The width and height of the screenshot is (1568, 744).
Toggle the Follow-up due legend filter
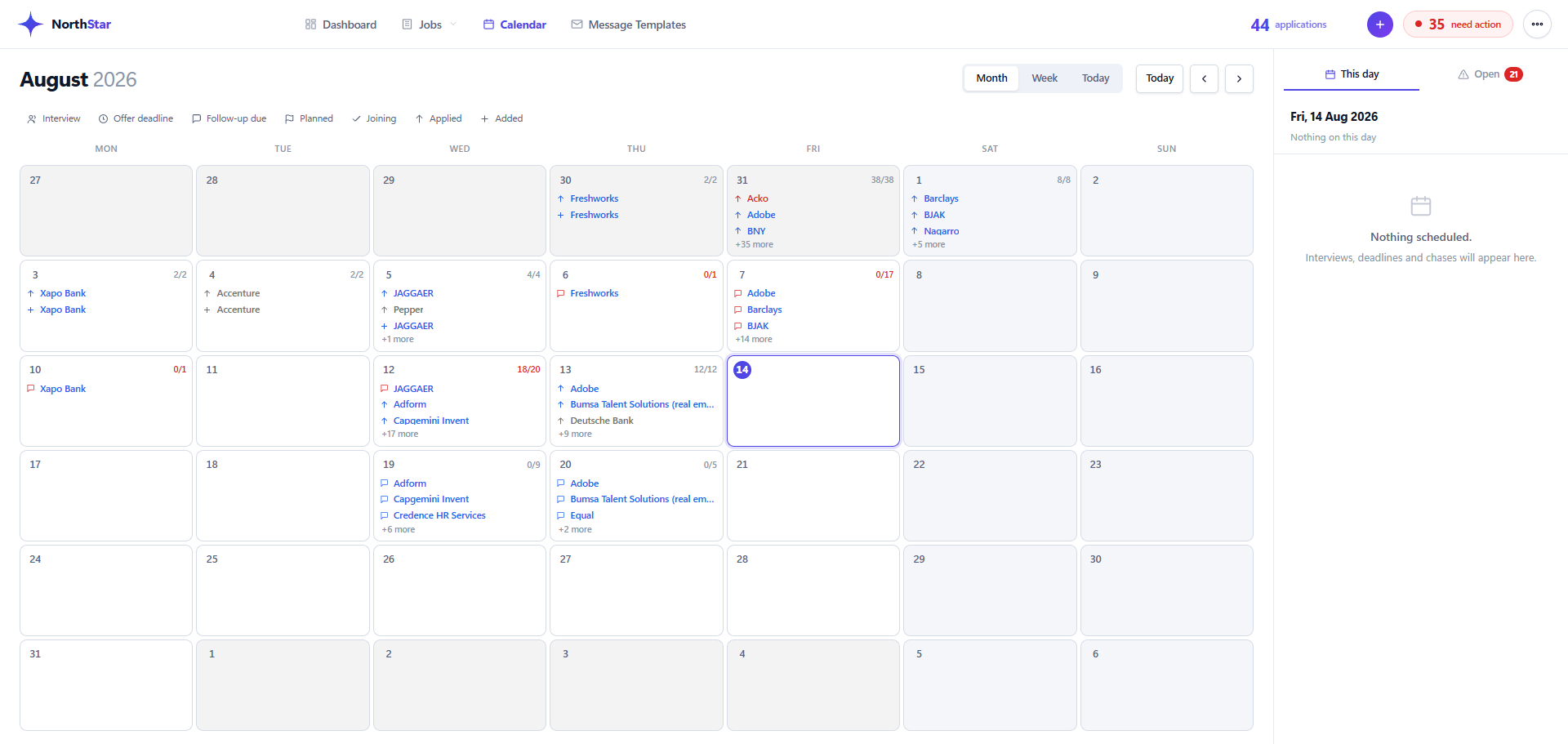229,118
